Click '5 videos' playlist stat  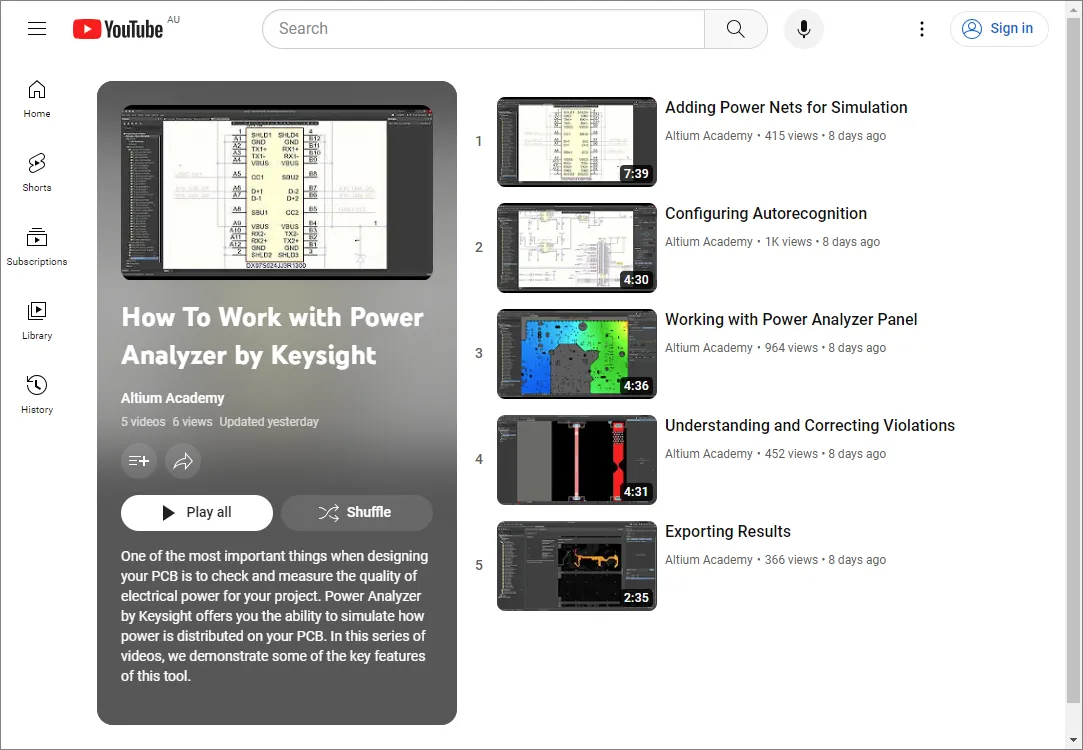[143, 422]
